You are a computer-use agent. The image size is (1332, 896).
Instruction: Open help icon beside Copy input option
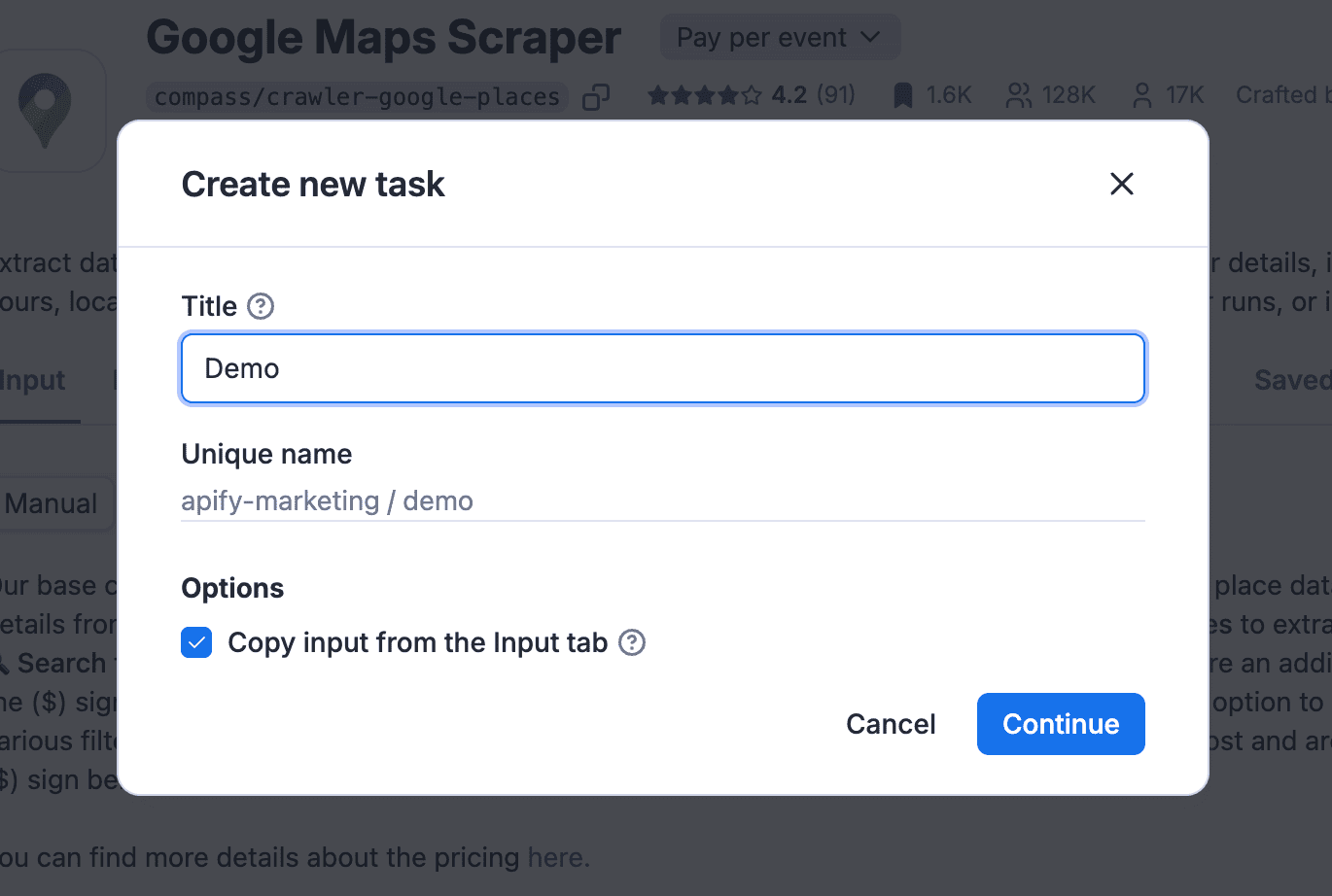click(x=632, y=642)
